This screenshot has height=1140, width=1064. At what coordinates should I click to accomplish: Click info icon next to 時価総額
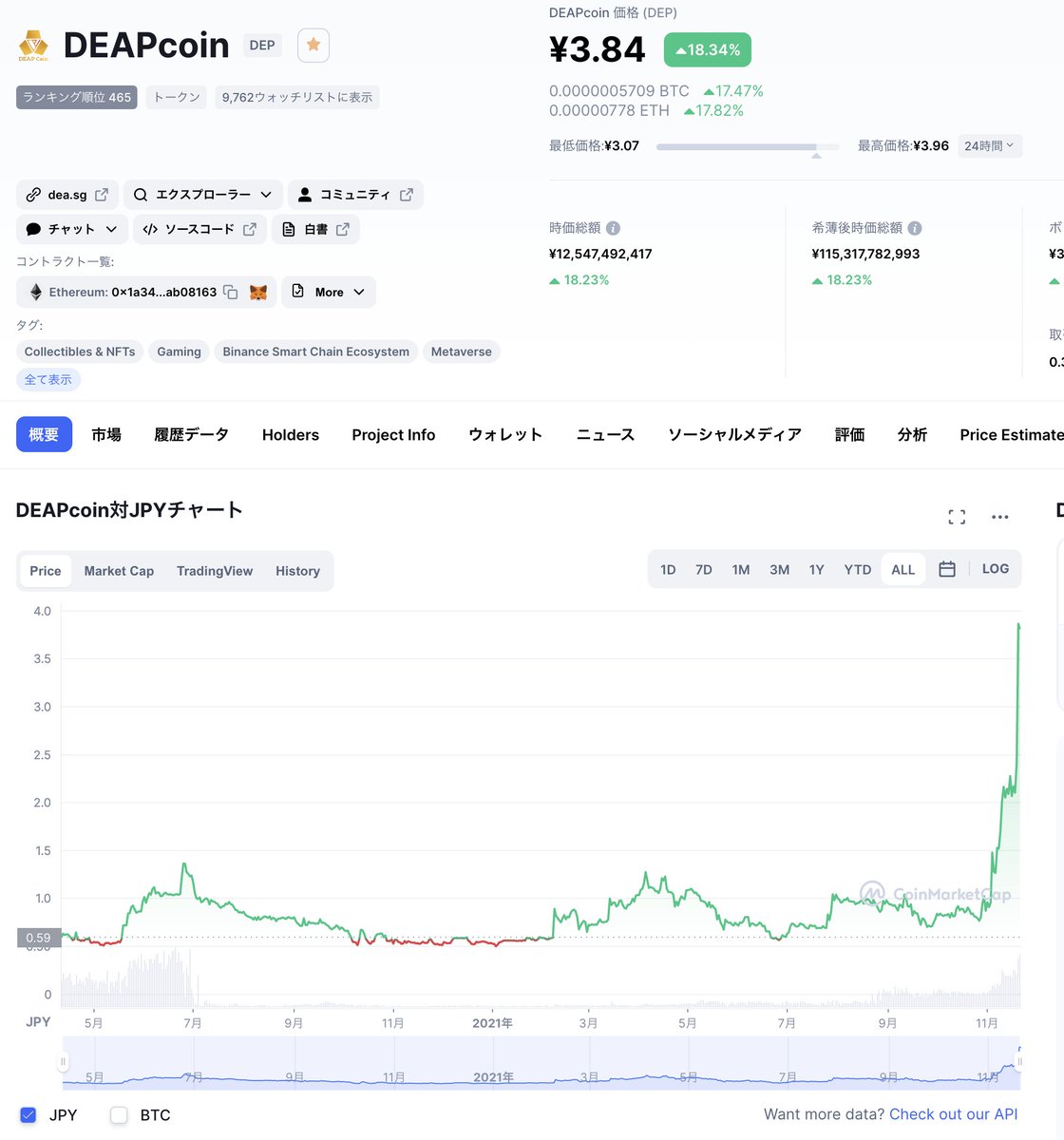[613, 228]
